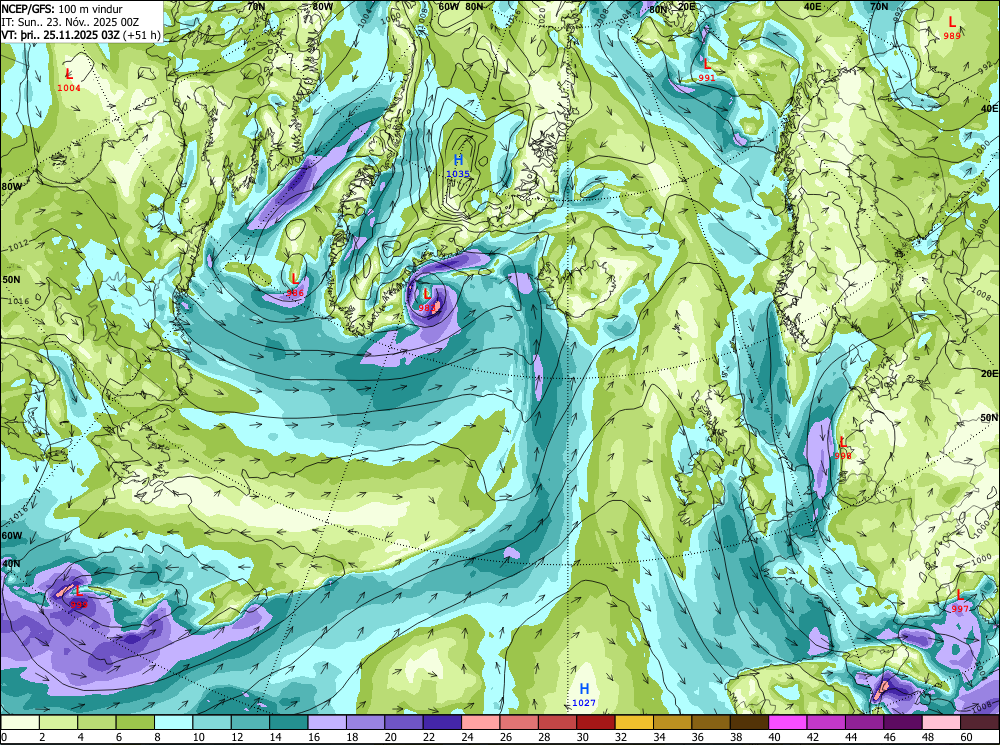Image resolution: width=1000 pixels, height=745 pixels.
Task: Select the L 983 low pressure center
Action: 427,300
